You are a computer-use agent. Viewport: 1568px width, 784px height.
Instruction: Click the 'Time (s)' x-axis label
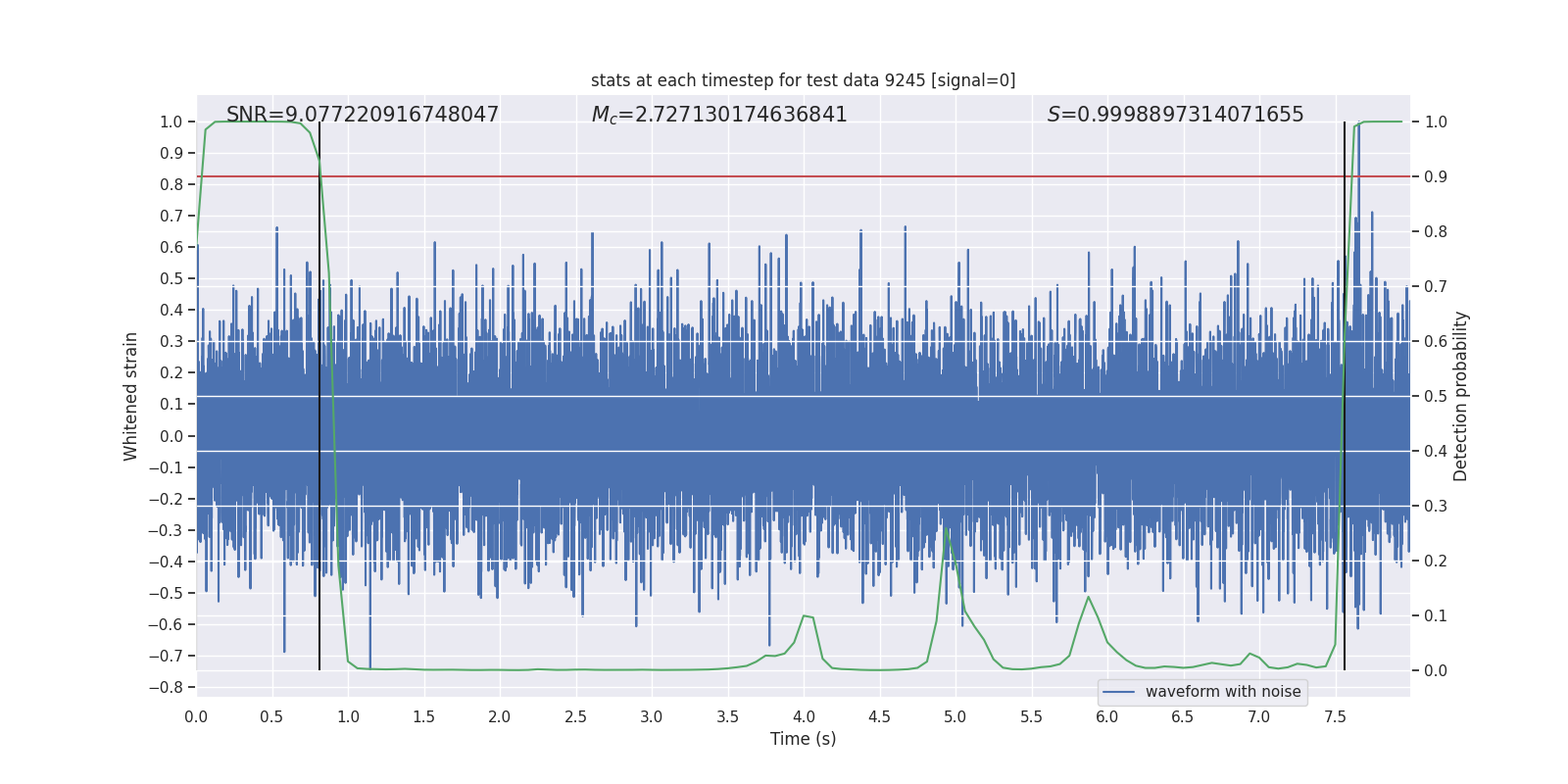(803, 739)
